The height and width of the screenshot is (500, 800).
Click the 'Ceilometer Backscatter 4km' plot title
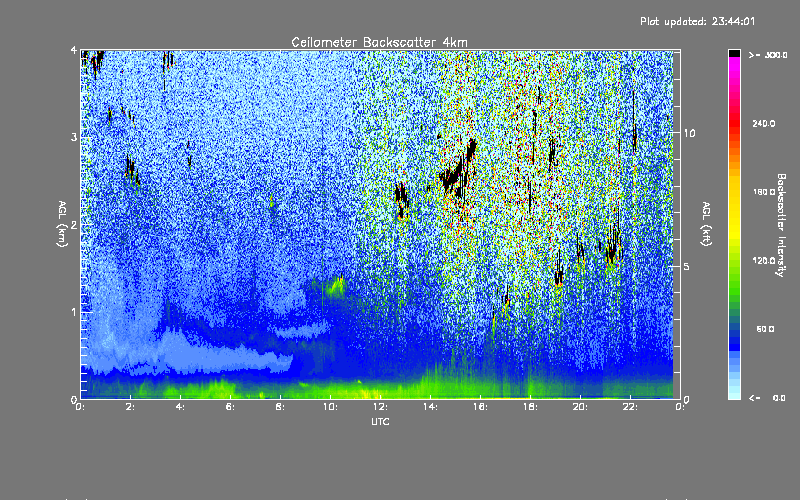tap(379, 42)
